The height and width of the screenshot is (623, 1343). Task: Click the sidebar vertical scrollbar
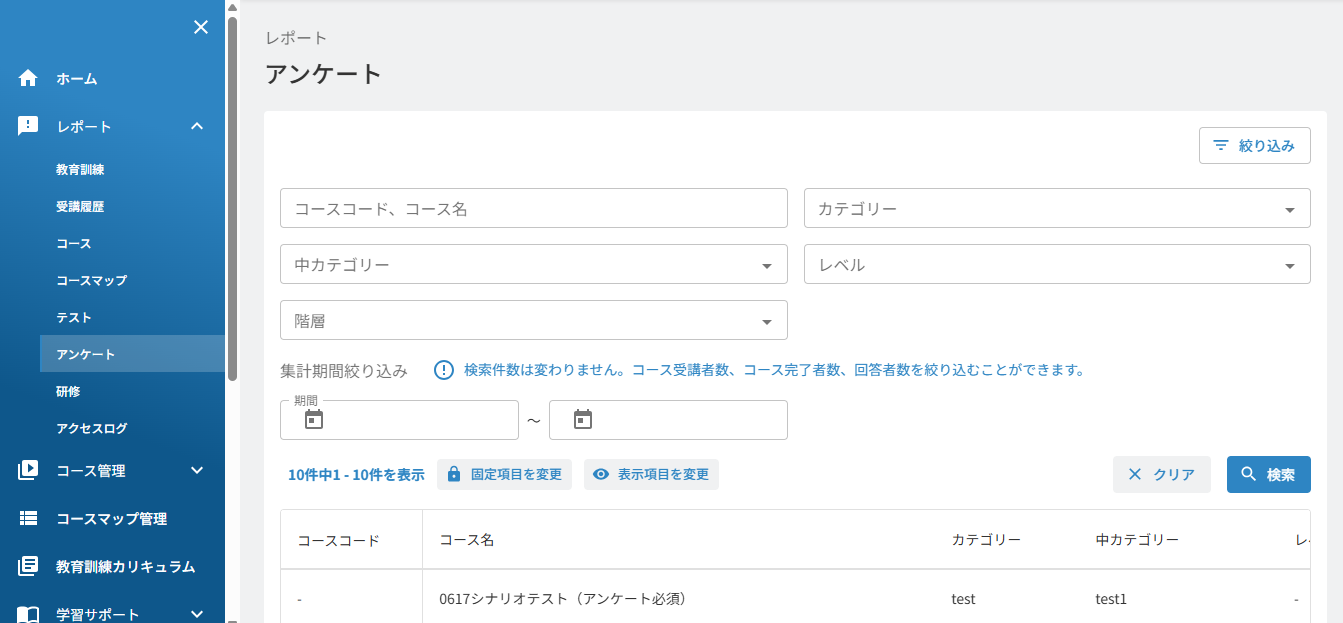[232, 198]
